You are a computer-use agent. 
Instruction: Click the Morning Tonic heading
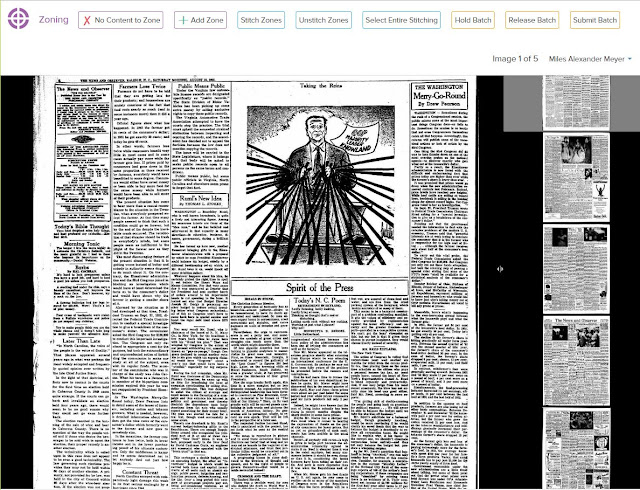tap(82, 244)
